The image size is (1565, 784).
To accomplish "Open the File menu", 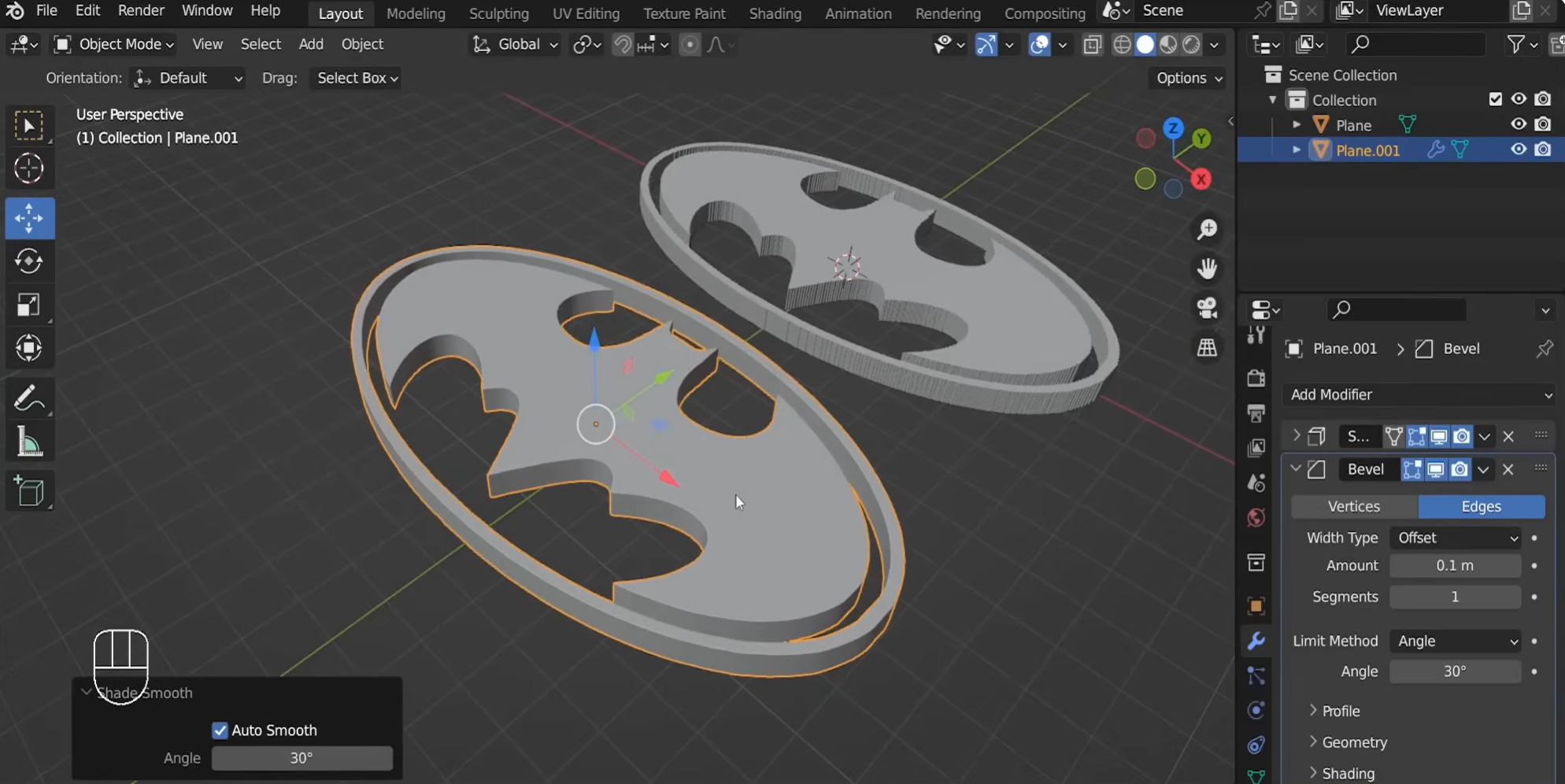I will coord(46,10).
